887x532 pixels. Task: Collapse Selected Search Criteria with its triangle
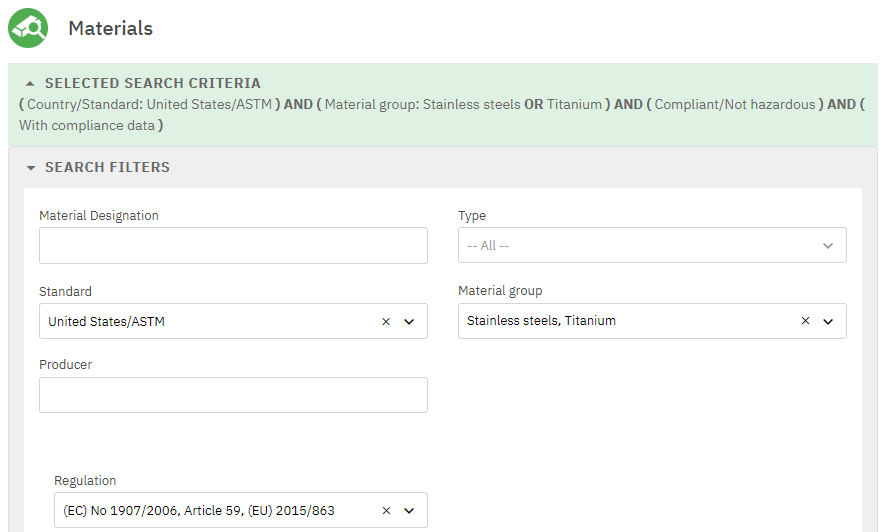30,84
